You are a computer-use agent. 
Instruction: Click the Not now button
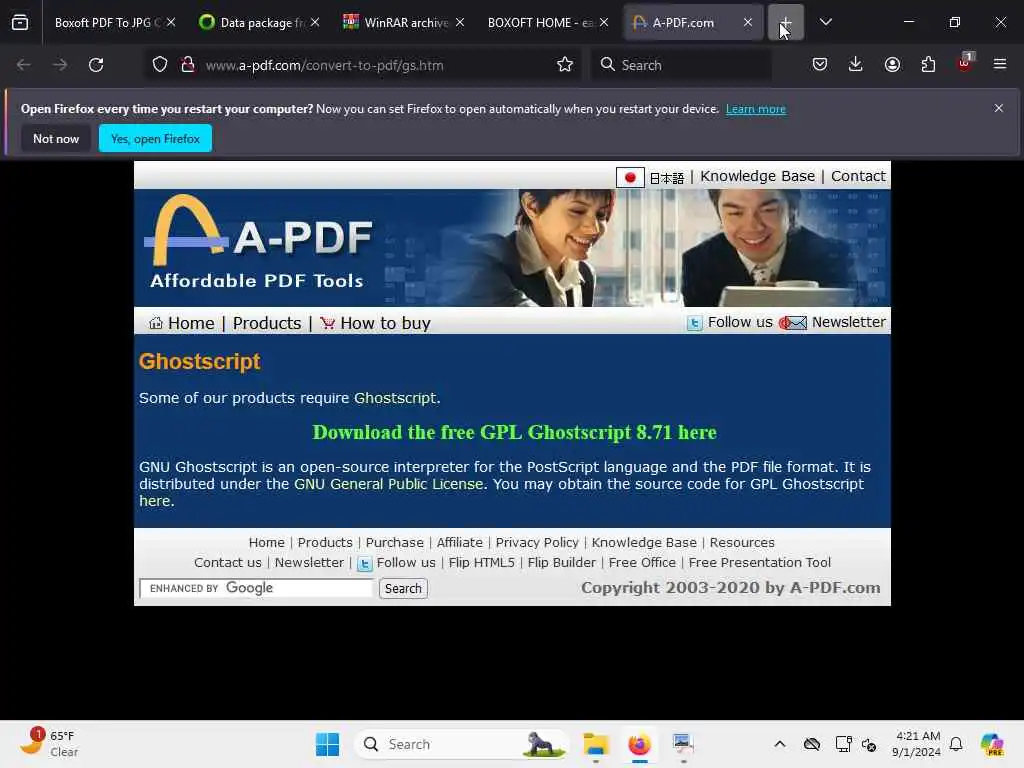[x=56, y=138]
